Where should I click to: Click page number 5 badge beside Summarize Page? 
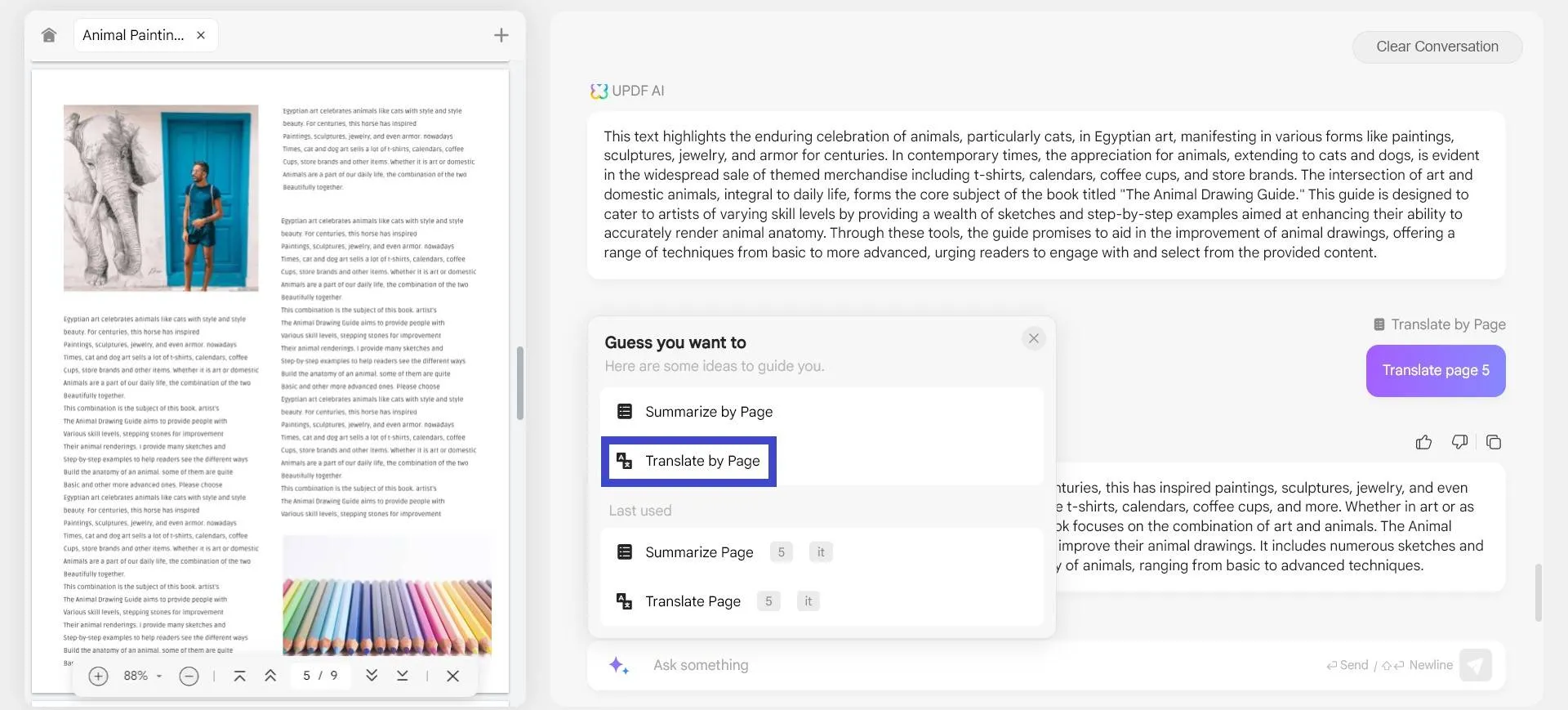click(782, 552)
